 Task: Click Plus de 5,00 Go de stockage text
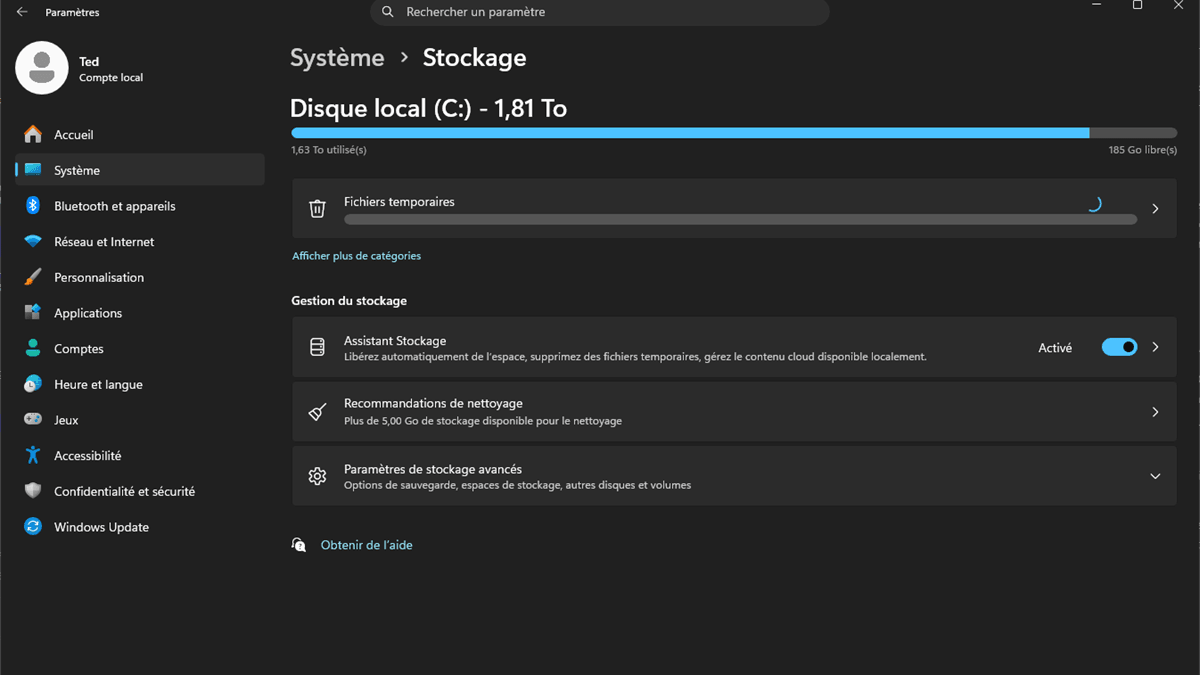(x=483, y=421)
